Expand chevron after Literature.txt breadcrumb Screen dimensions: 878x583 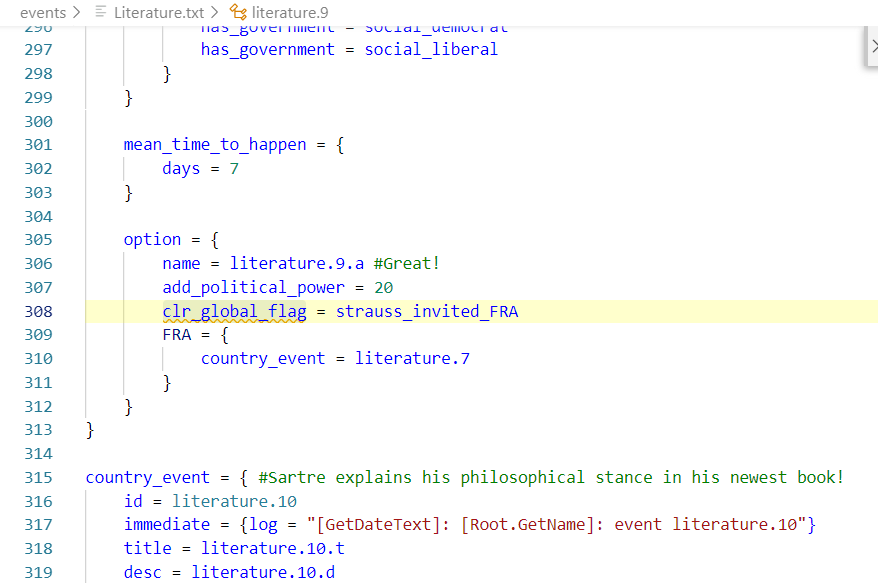point(214,12)
